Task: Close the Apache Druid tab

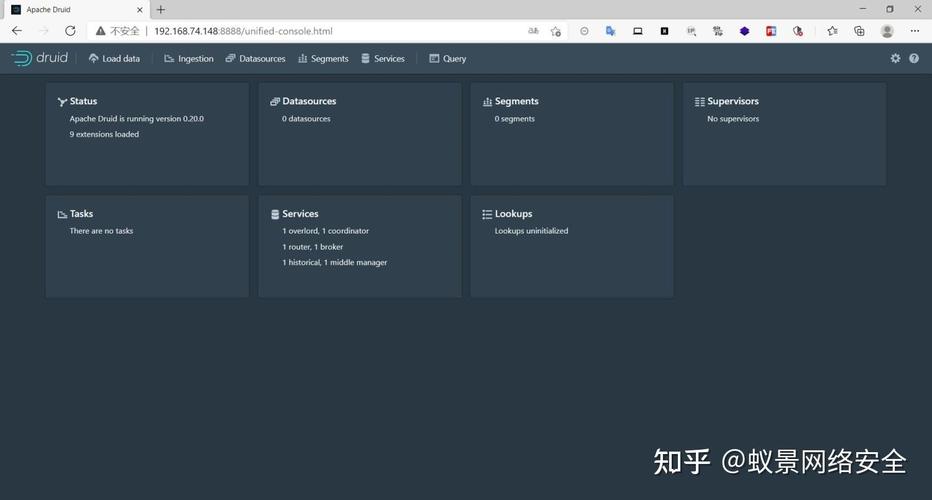Action: point(140,10)
